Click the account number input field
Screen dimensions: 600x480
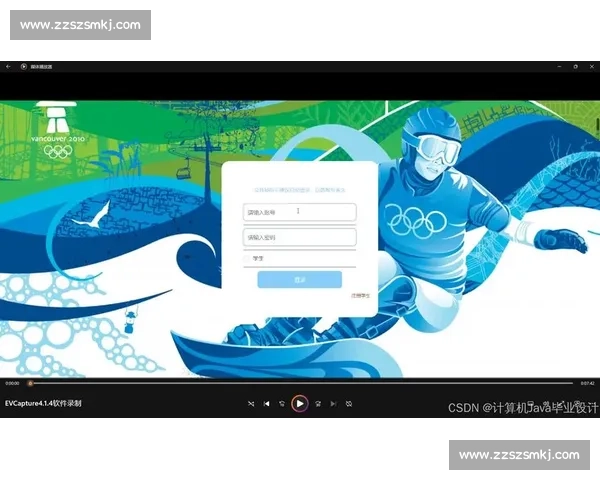click(300, 212)
